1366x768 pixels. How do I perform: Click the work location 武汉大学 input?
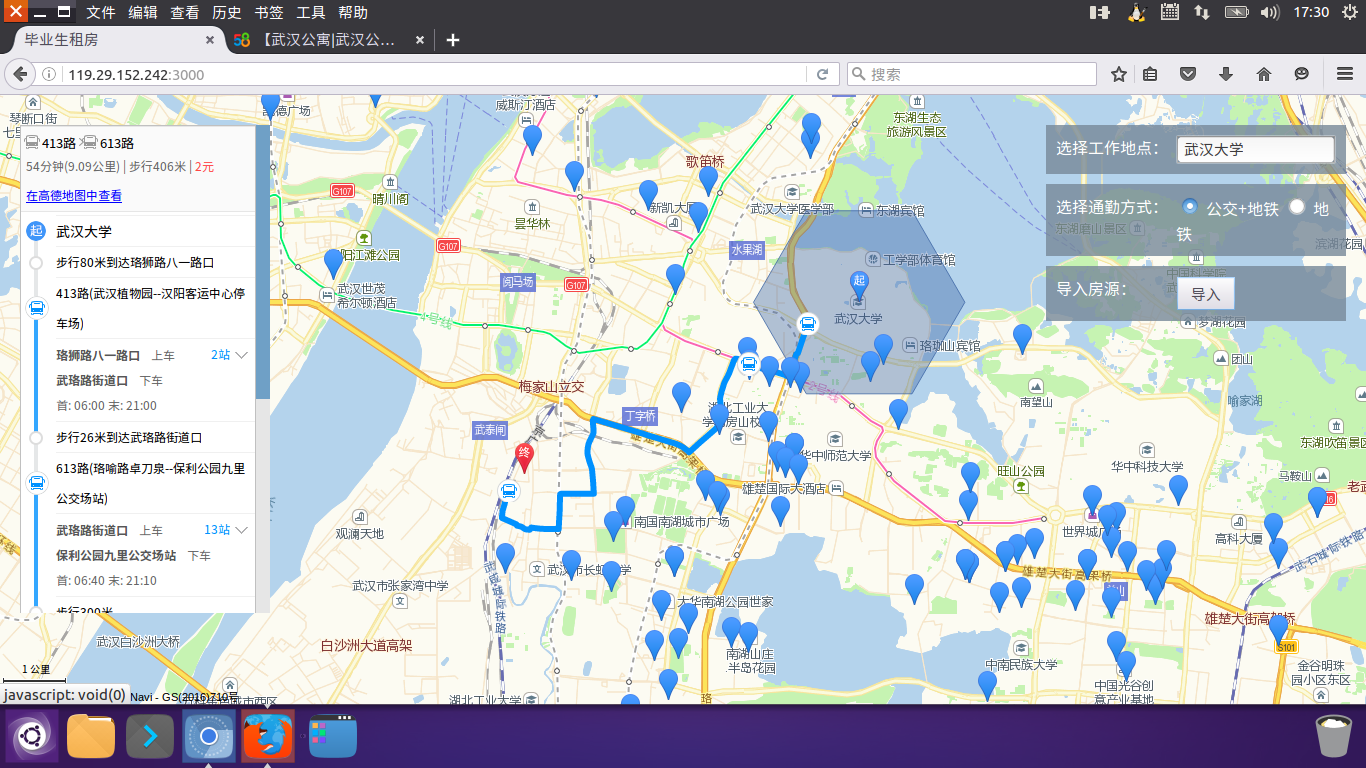pos(1255,149)
